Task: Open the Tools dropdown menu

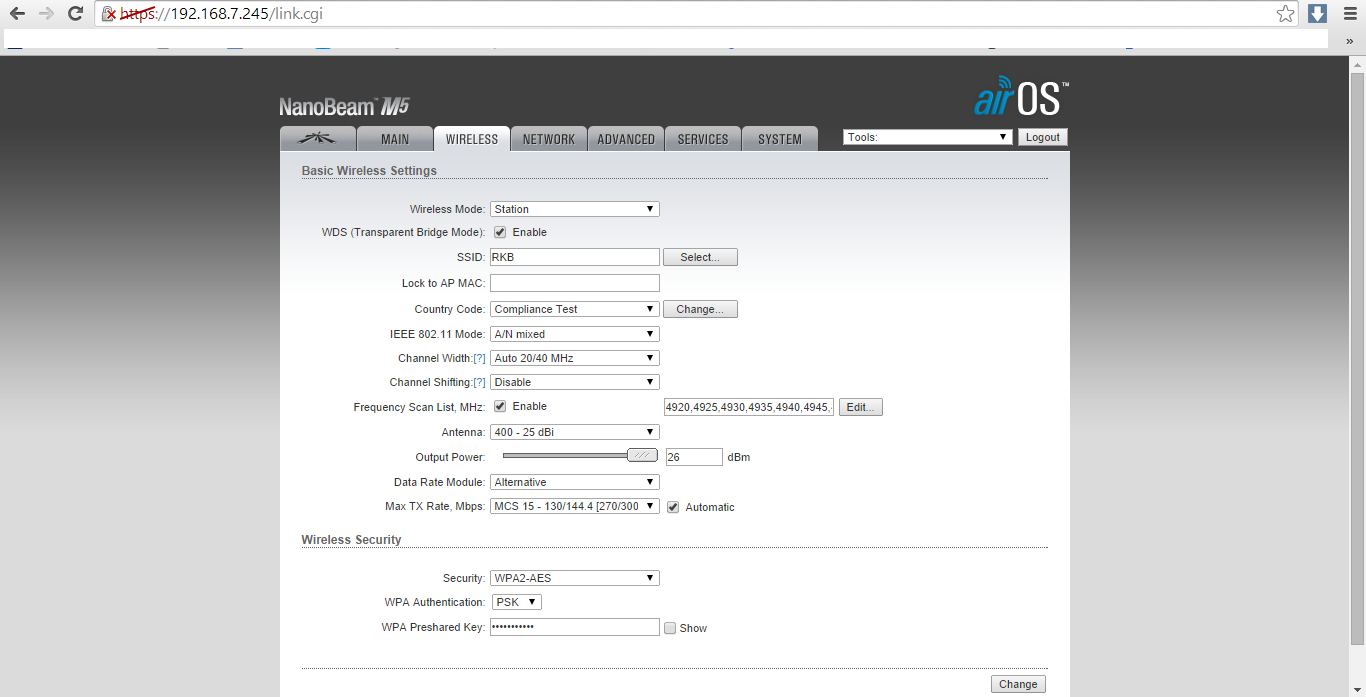Action: tap(927, 137)
